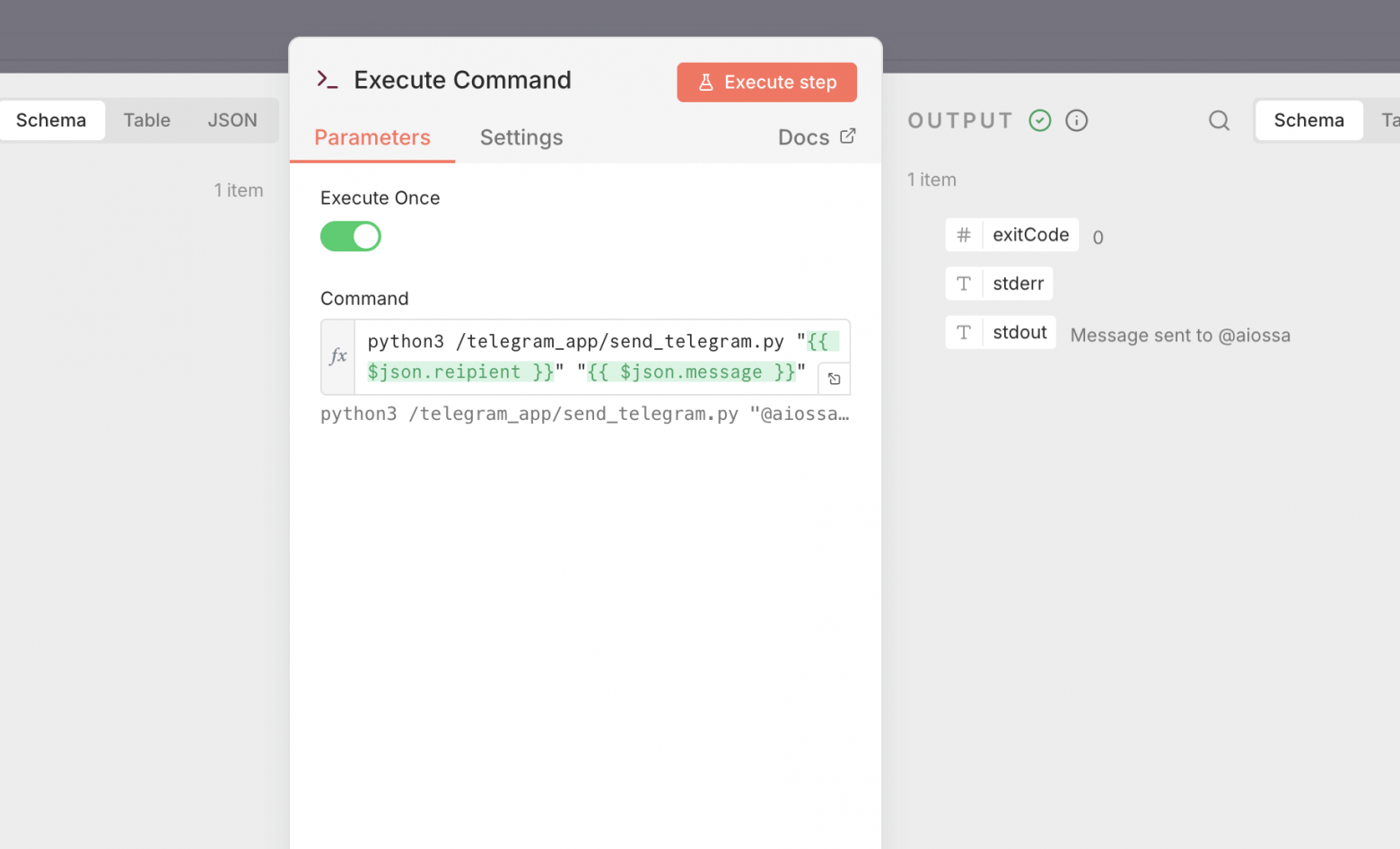Click the Execute step button
The width and height of the screenshot is (1400, 849).
click(767, 82)
